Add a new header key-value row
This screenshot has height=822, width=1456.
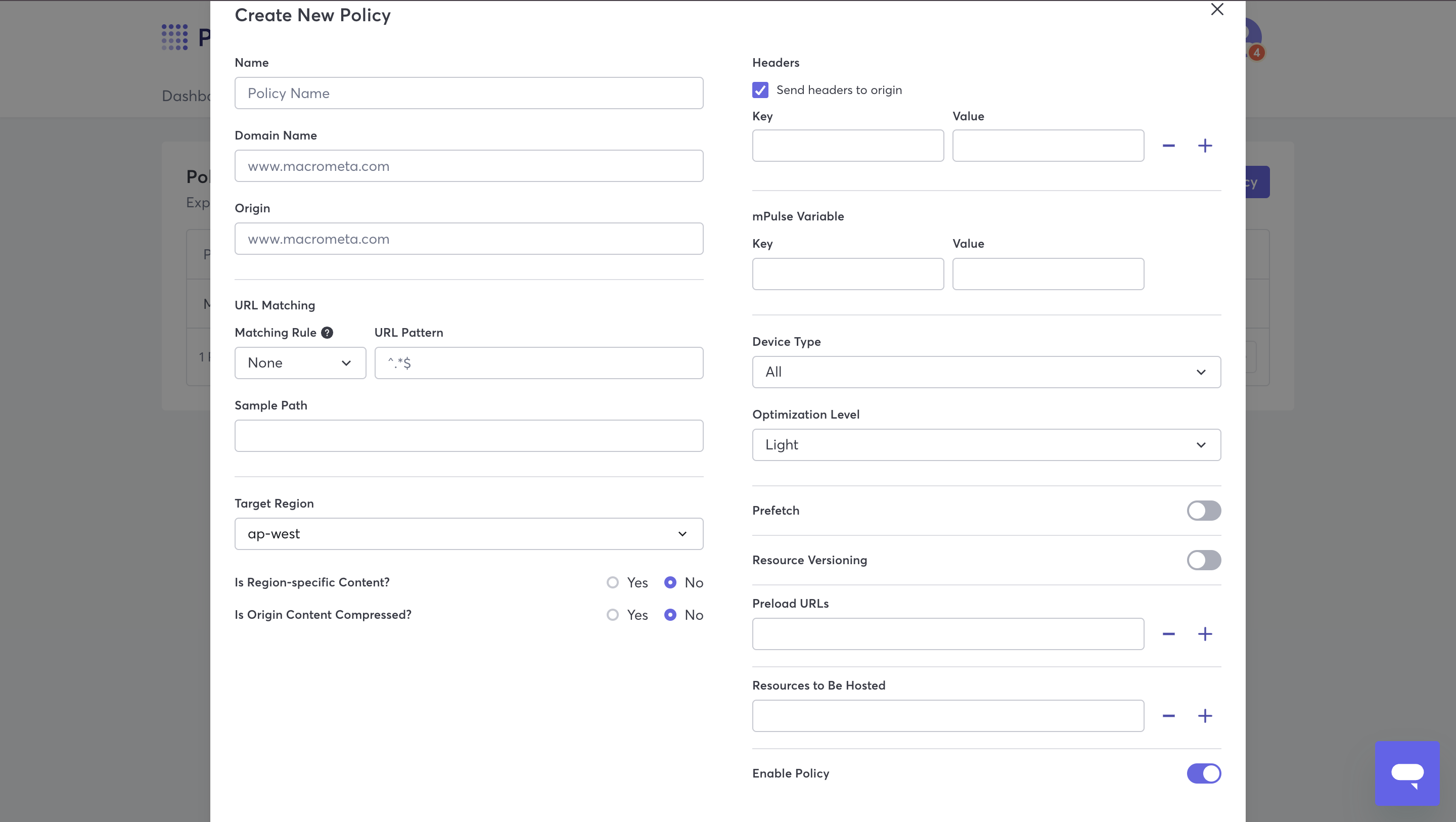tap(1205, 145)
